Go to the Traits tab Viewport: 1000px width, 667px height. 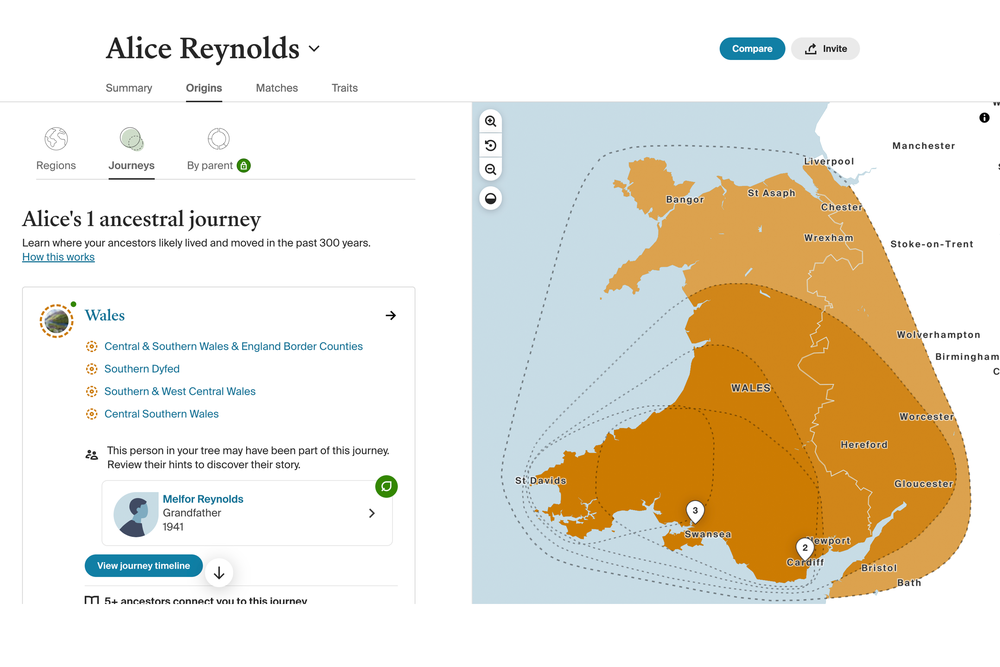tap(344, 88)
